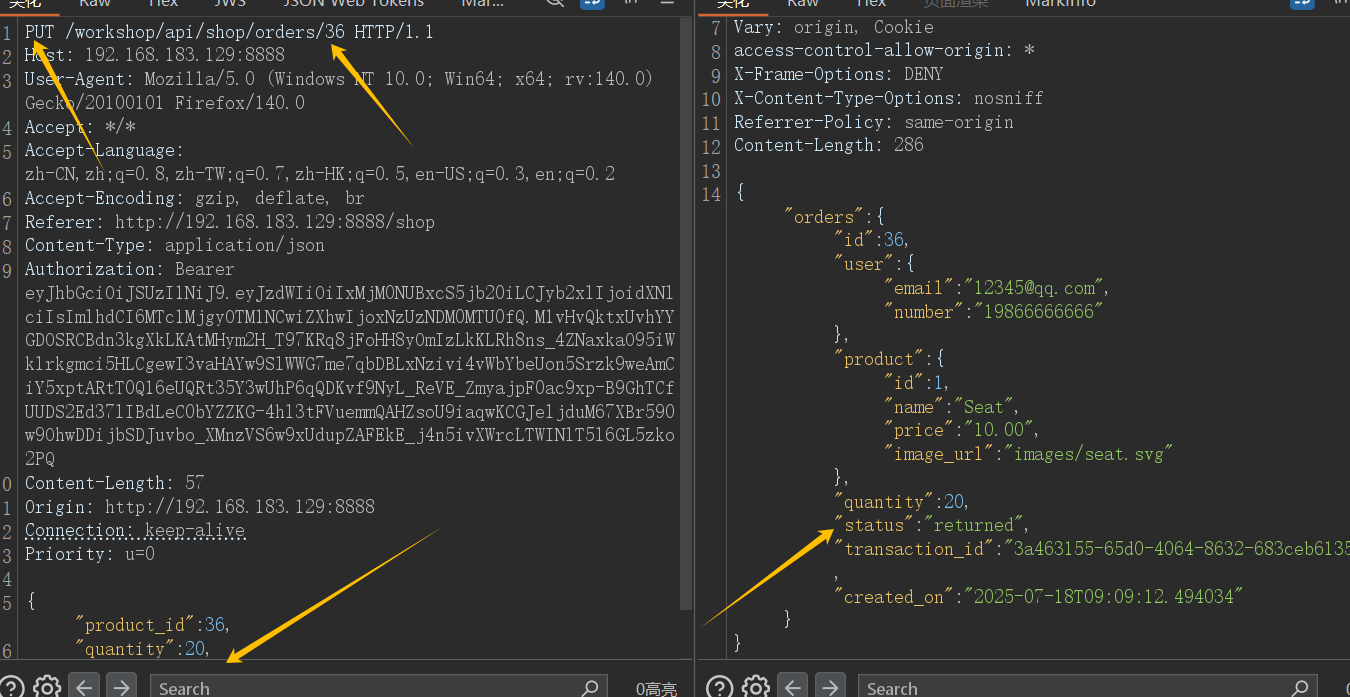Click the "orders" key in response JSON
Image resolution: width=1350 pixels, height=697 pixels.
(x=824, y=217)
